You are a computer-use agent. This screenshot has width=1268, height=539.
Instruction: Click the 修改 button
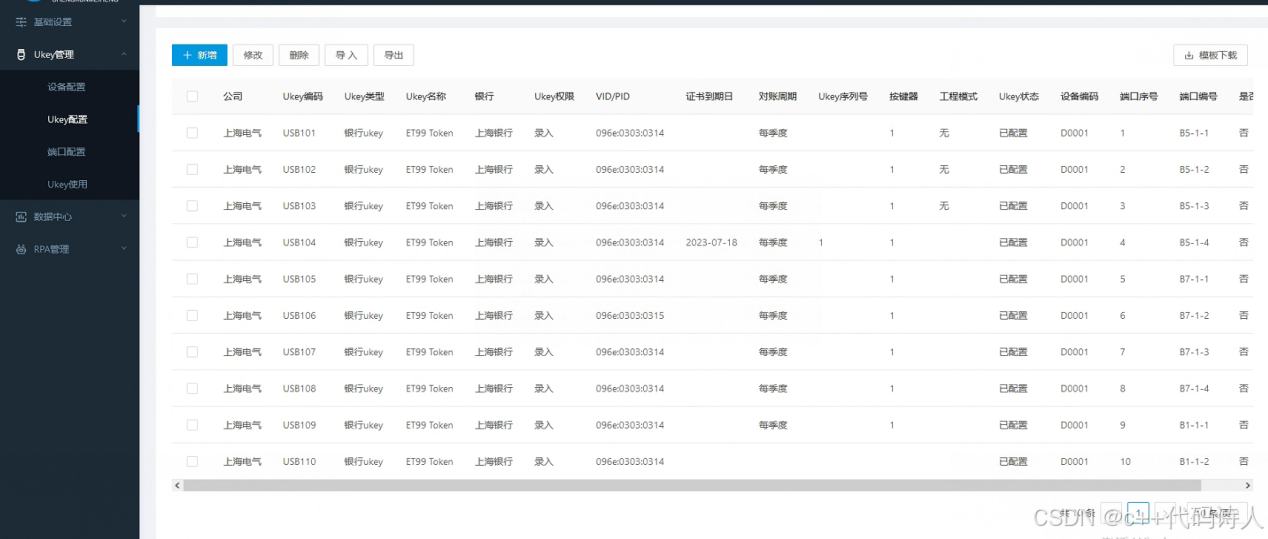(x=253, y=56)
